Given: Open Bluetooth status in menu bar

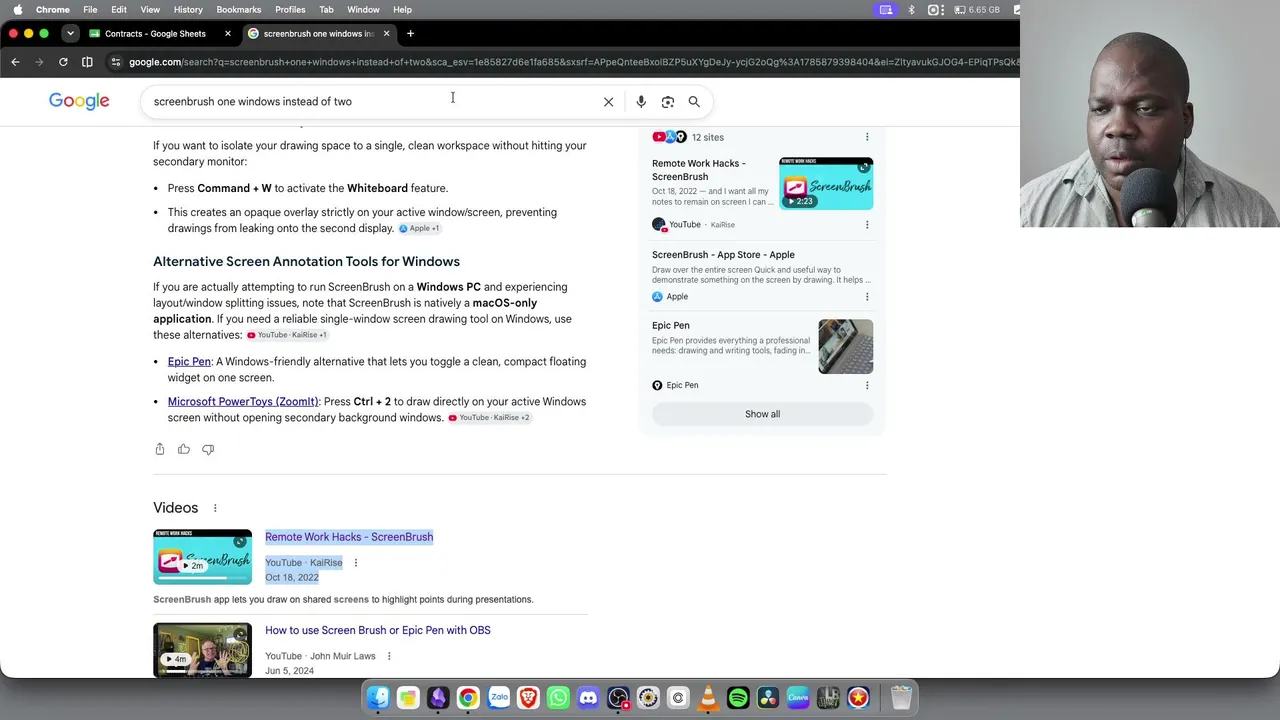Looking at the screenshot, I should coord(911,9).
